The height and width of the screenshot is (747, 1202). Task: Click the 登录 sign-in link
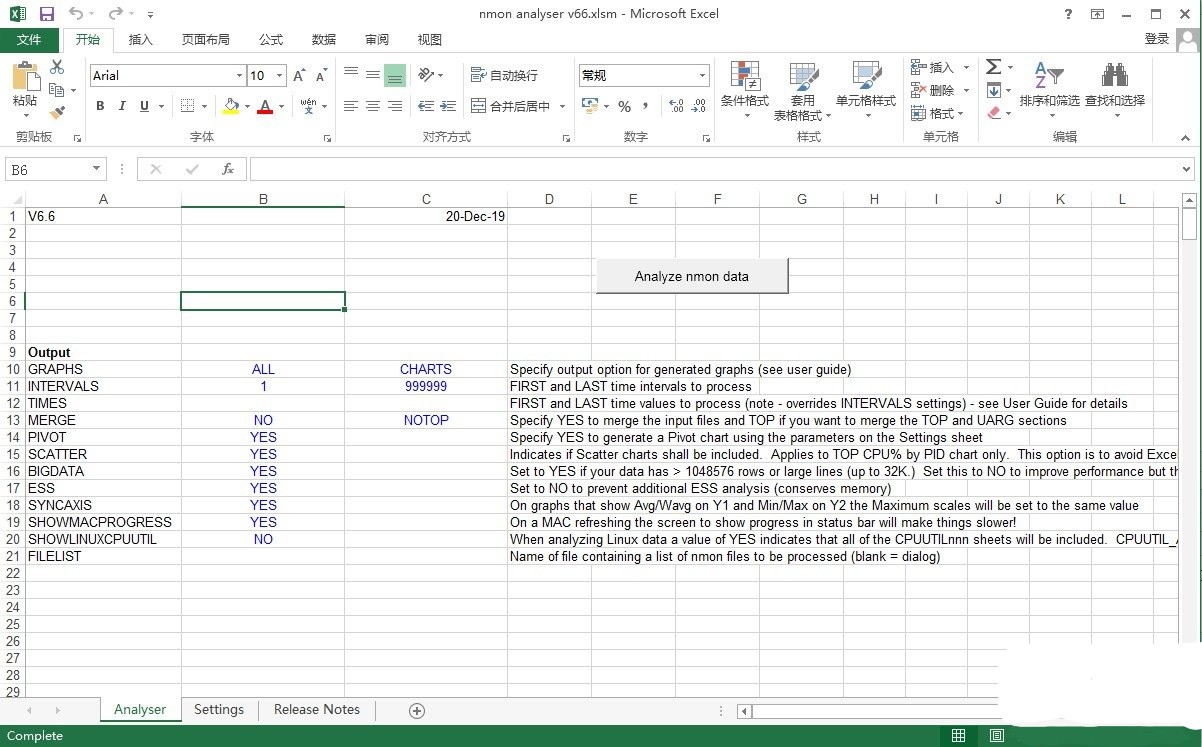coord(1156,39)
